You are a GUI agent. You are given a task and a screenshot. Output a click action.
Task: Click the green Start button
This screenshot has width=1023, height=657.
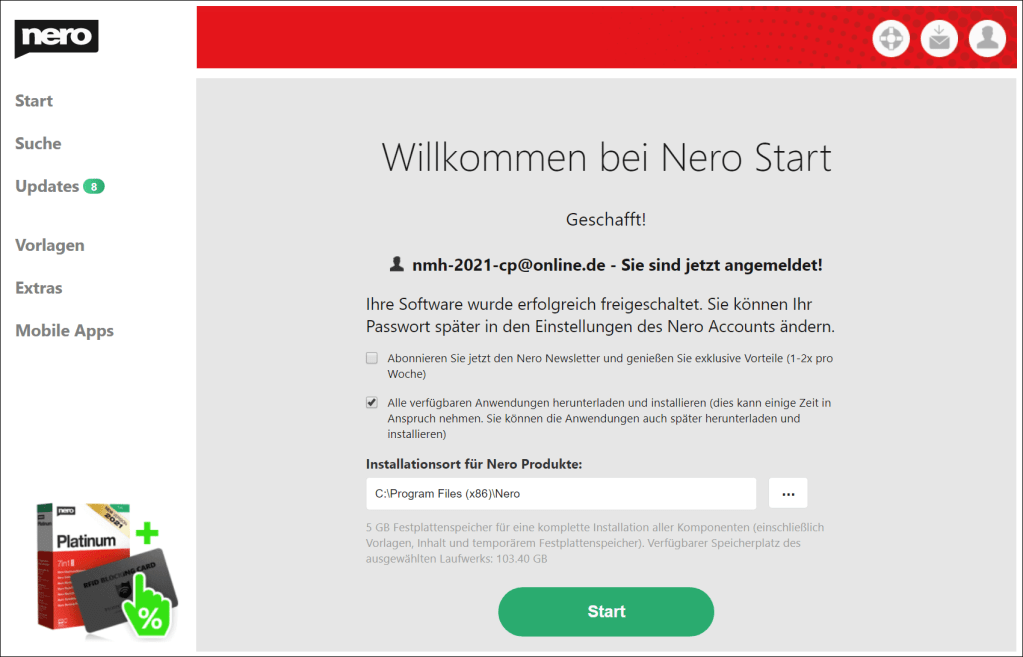pos(606,611)
